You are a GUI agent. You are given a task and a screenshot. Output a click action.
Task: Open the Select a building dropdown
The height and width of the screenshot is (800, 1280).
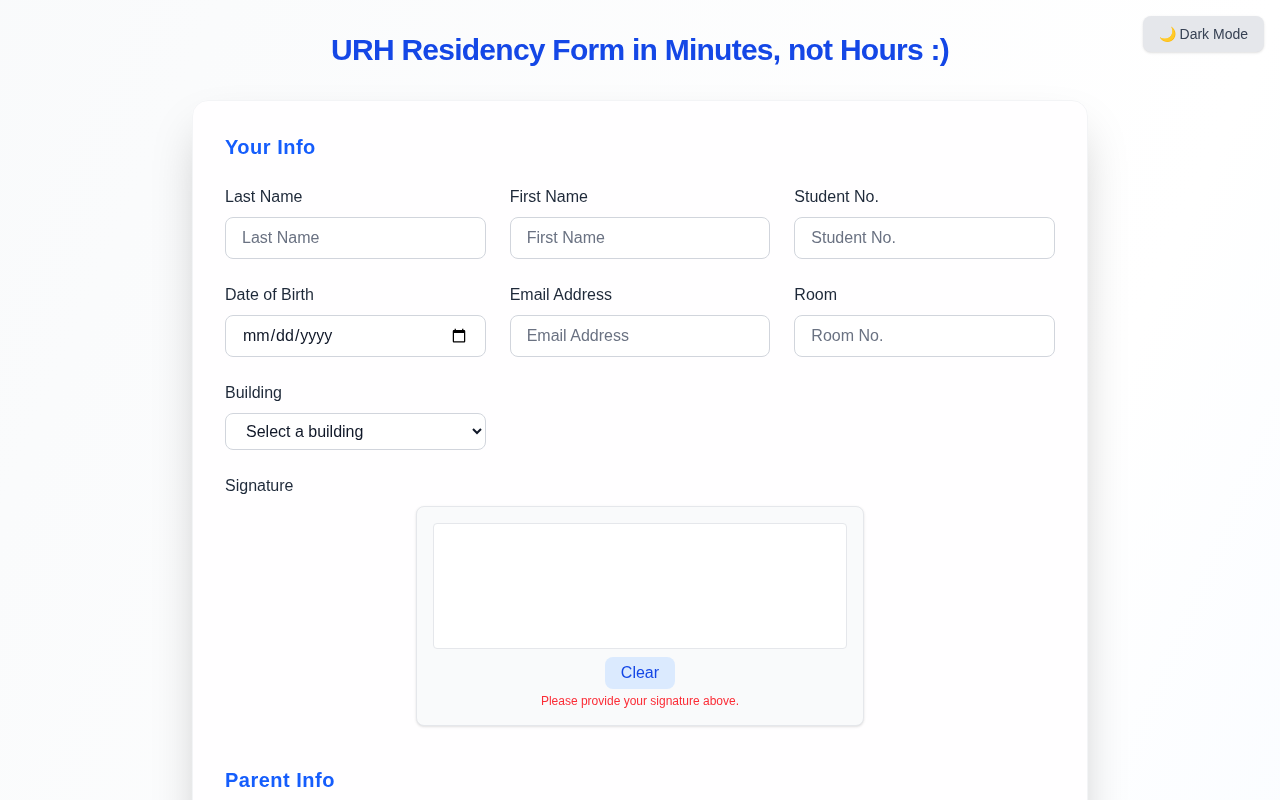pyautogui.click(x=355, y=432)
